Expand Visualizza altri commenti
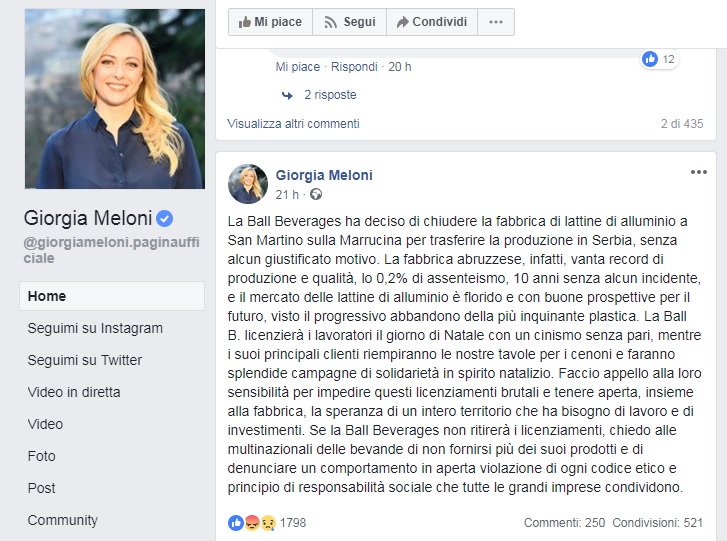Image resolution: width=727 pixels, height=541 pixels. tap(293, 124)
